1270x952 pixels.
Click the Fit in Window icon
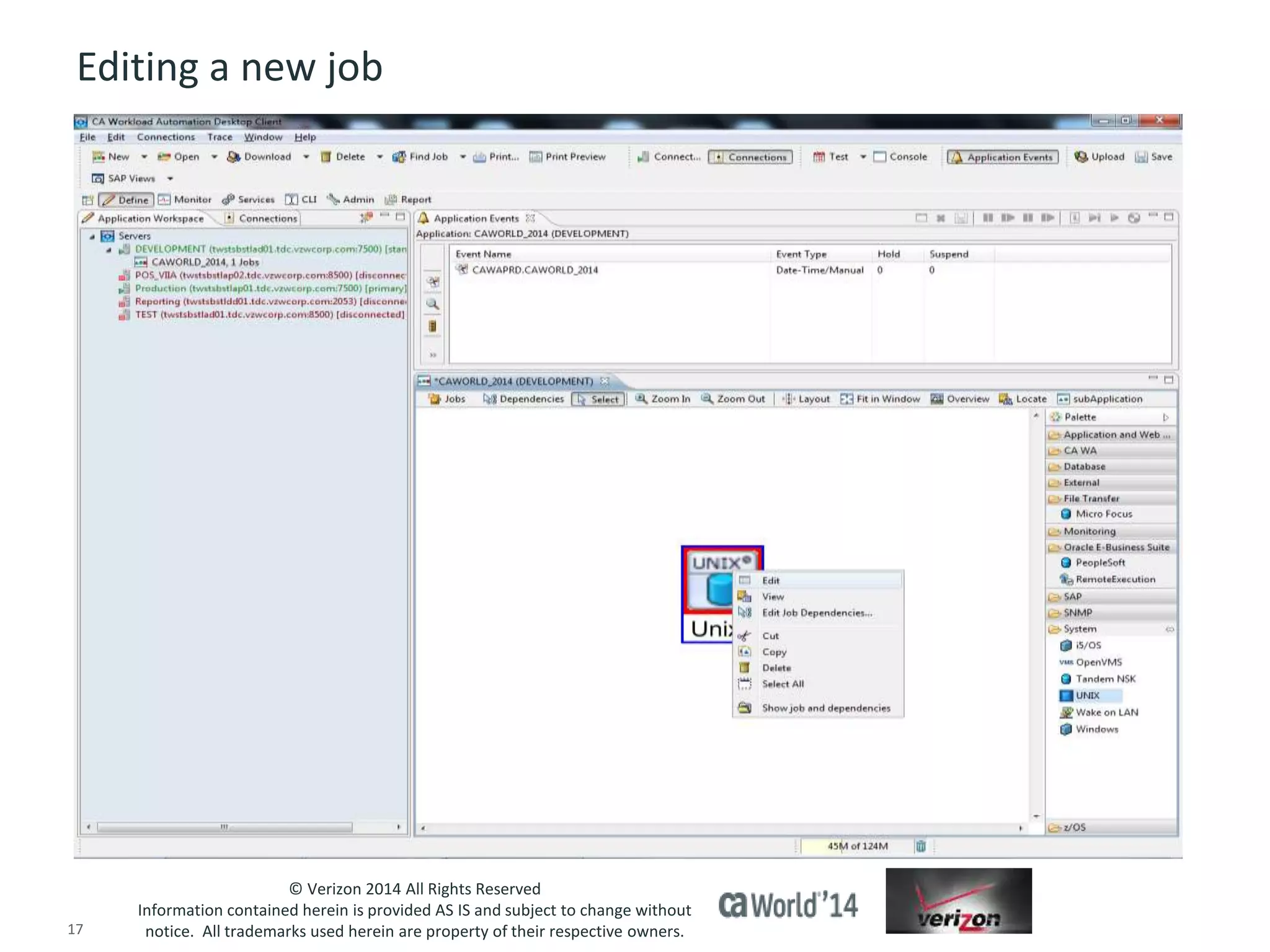click(846, 399)
